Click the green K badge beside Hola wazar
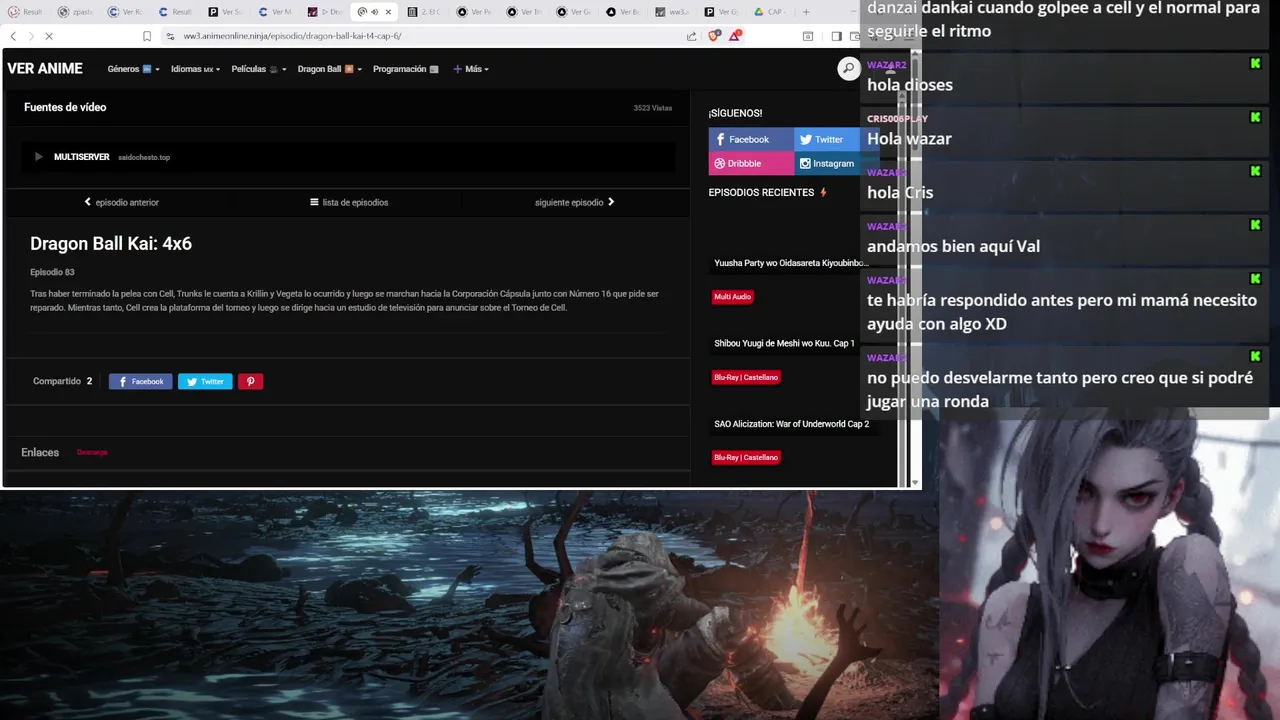The image size is (1280, 720). (1255, 117)
